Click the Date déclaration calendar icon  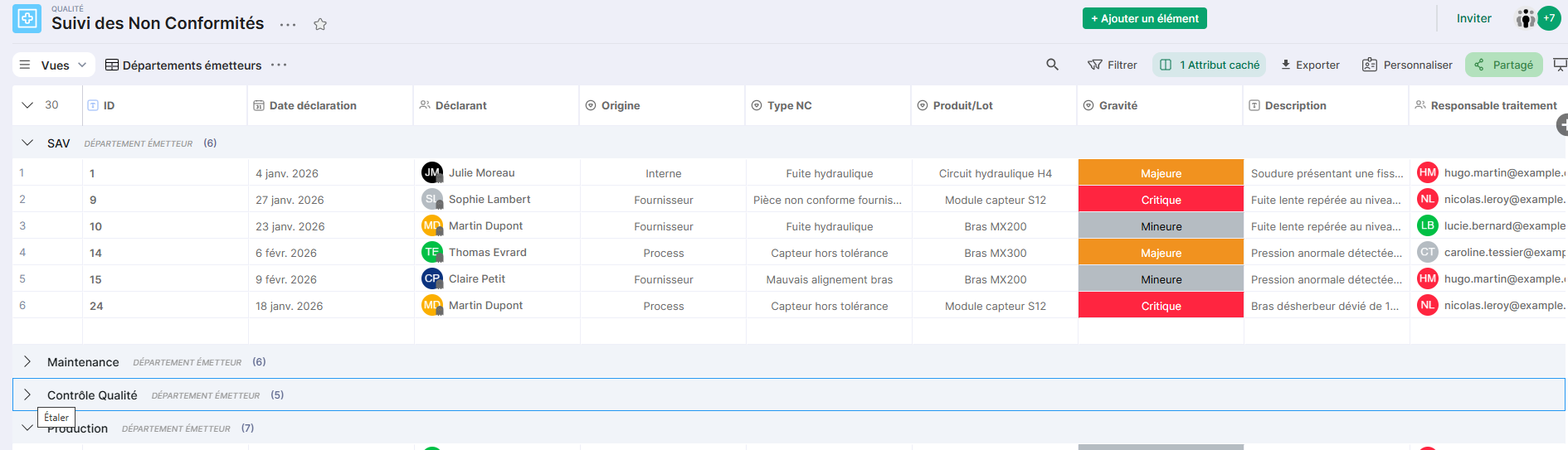[x=259, y=105]
